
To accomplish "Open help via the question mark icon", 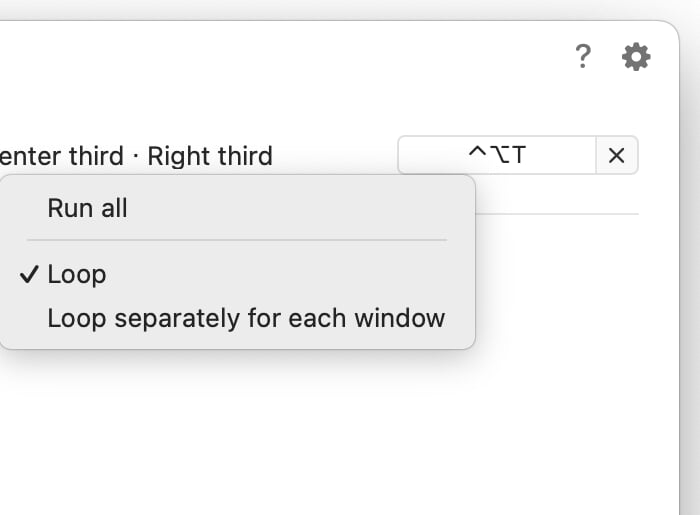I will pyautogui.click(x=583, y=58).
